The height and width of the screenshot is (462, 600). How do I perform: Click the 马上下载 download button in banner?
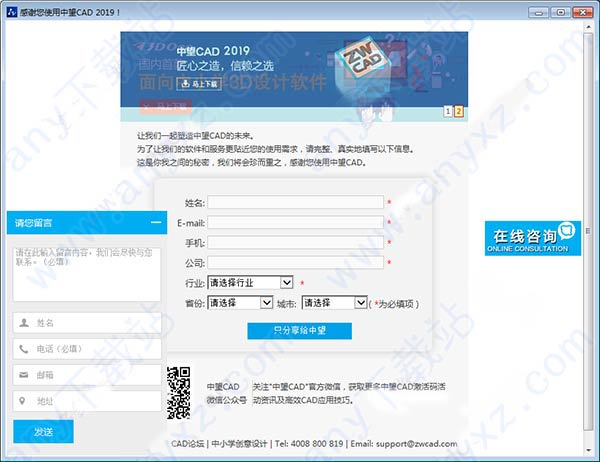coord(199,84)
